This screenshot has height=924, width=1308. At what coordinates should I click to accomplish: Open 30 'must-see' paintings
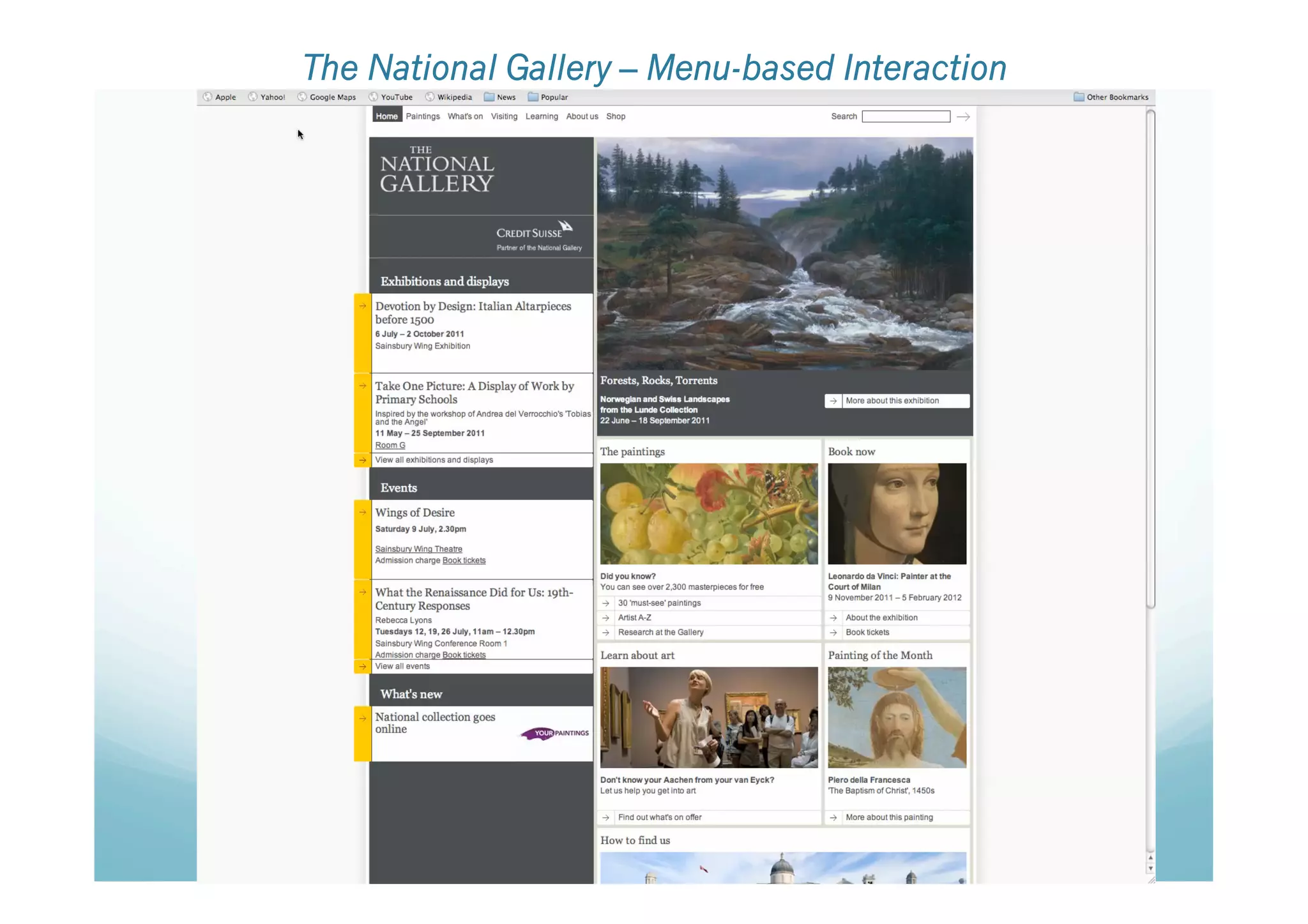pos(659,603)
